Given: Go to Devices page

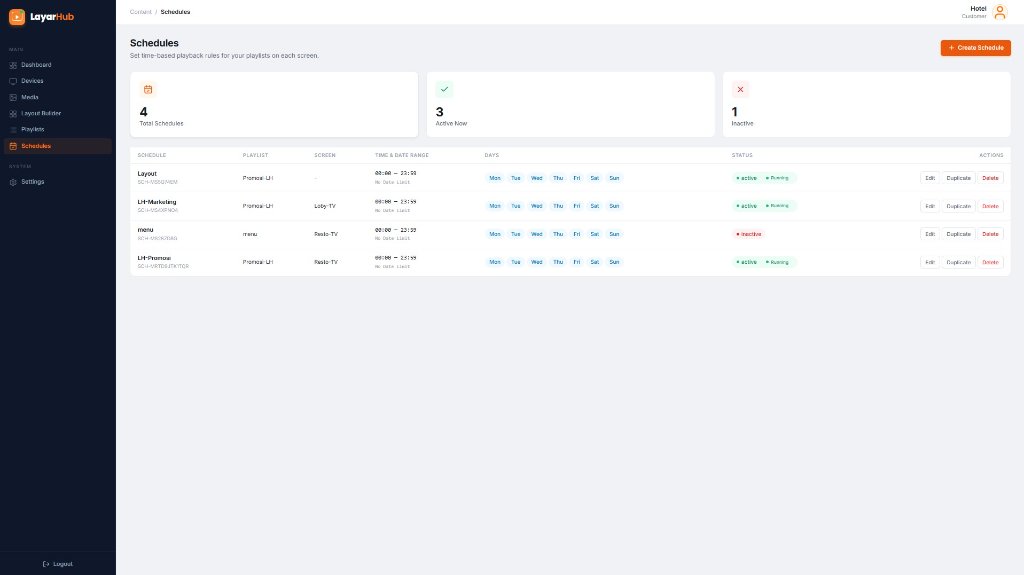Looking at the screenshot, I should click(x=57, y=81).
